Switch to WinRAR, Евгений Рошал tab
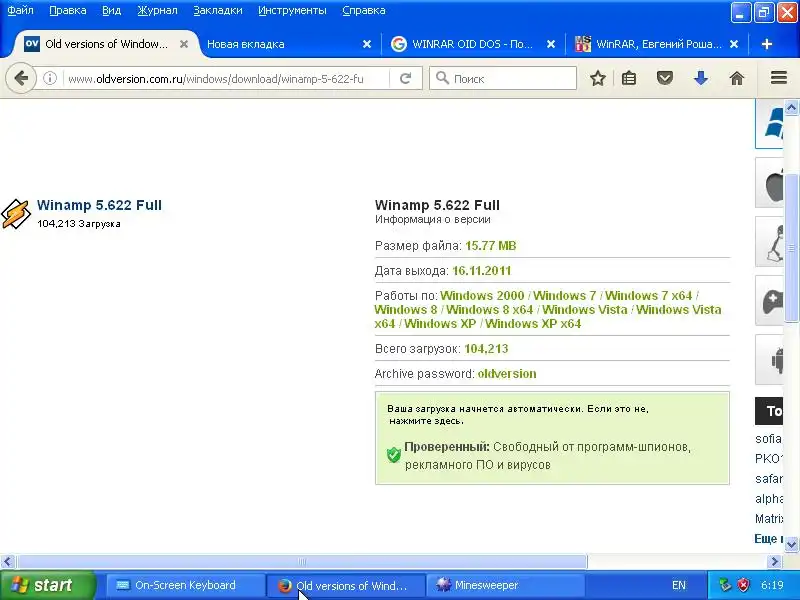The height and width of the screenshot is (600, 800). pyautogui.click(x=657, y=44)
